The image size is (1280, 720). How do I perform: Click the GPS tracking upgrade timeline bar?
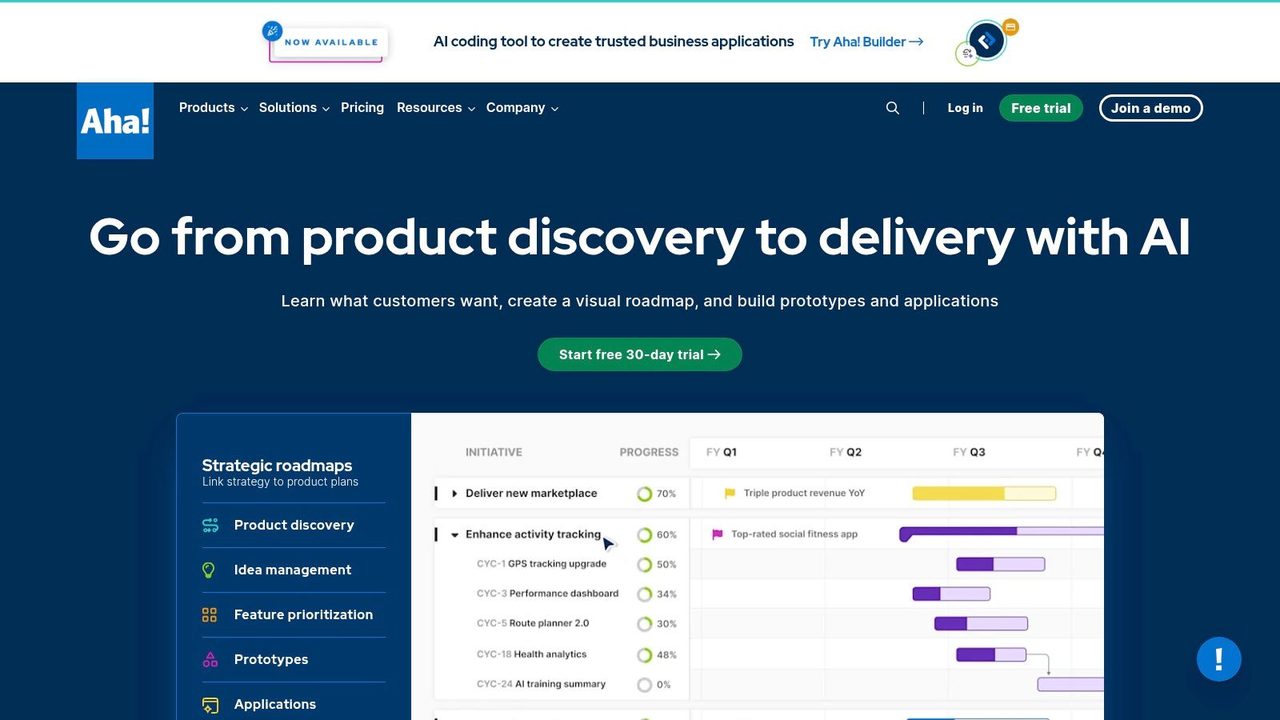tap(1000, 564)
